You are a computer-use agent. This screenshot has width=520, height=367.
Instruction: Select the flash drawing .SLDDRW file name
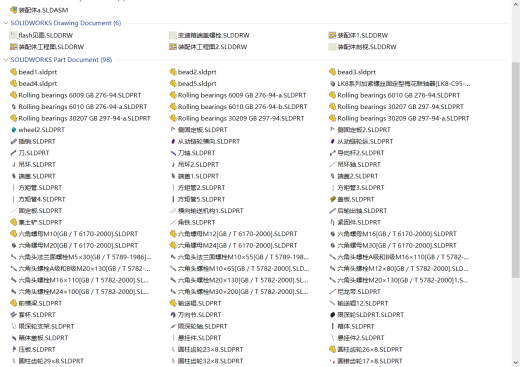click(46, 35)
